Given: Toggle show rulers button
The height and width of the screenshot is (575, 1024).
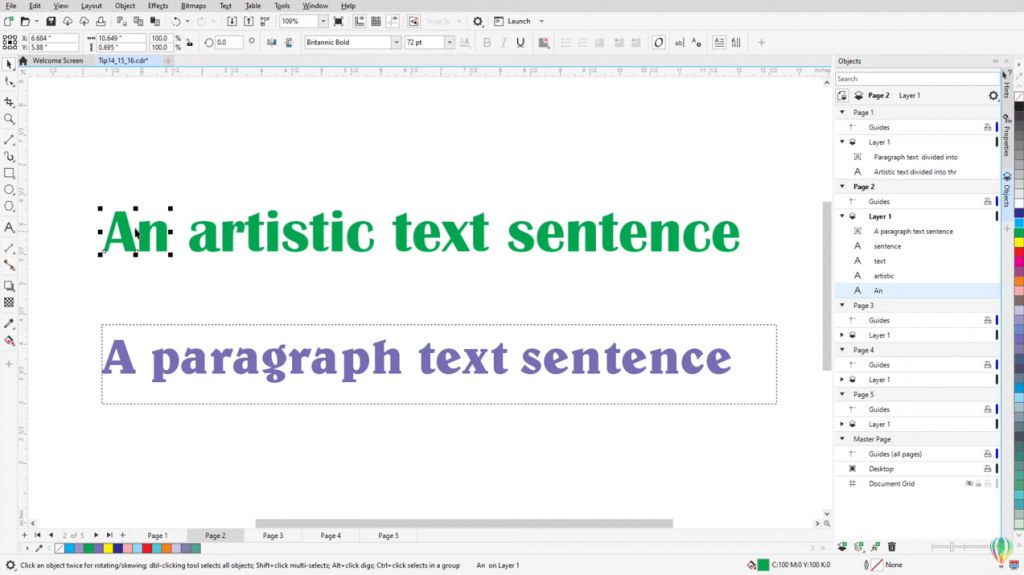Looking at the screenshot, I should (359, 22).
